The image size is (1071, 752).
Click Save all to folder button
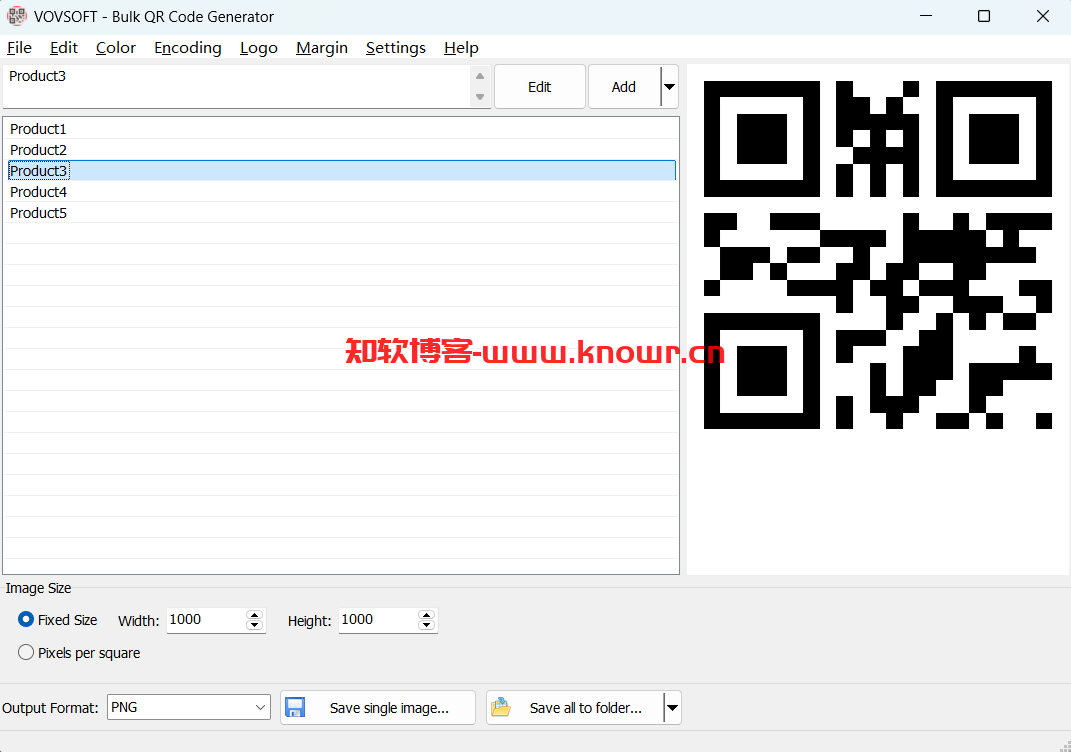coord(574,708)
